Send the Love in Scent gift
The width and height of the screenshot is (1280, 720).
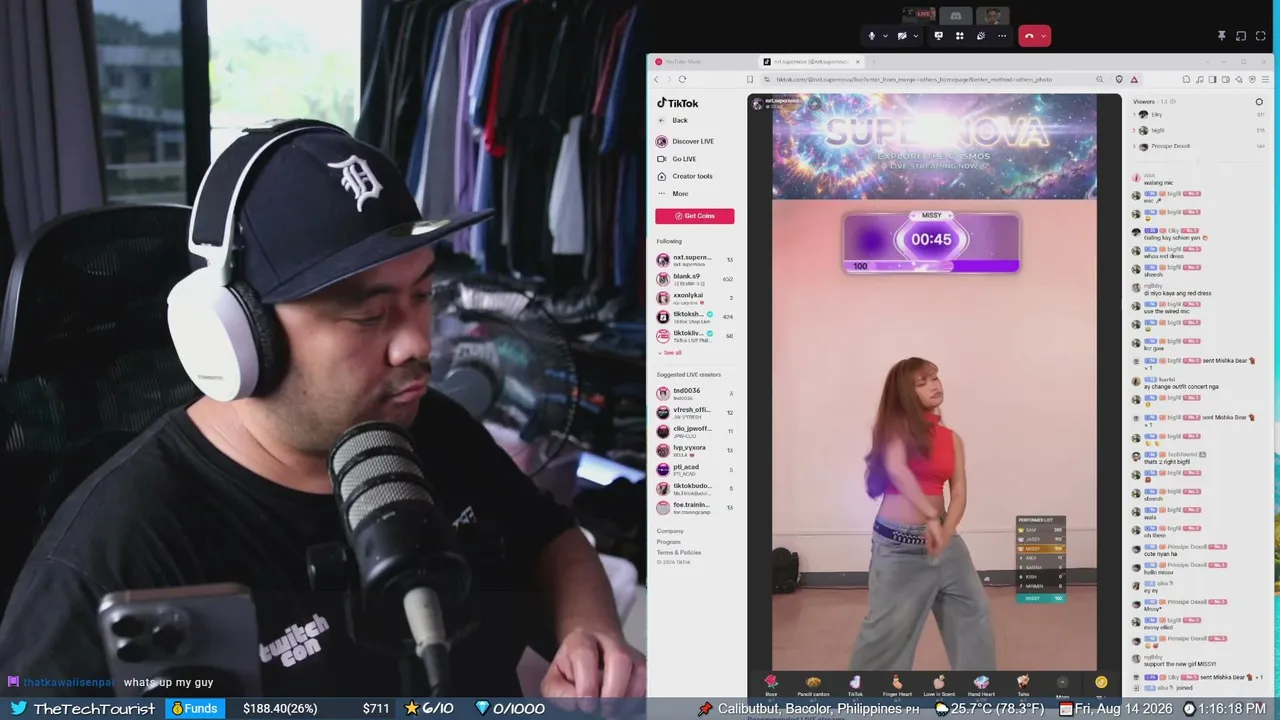(x=939, y=685)
